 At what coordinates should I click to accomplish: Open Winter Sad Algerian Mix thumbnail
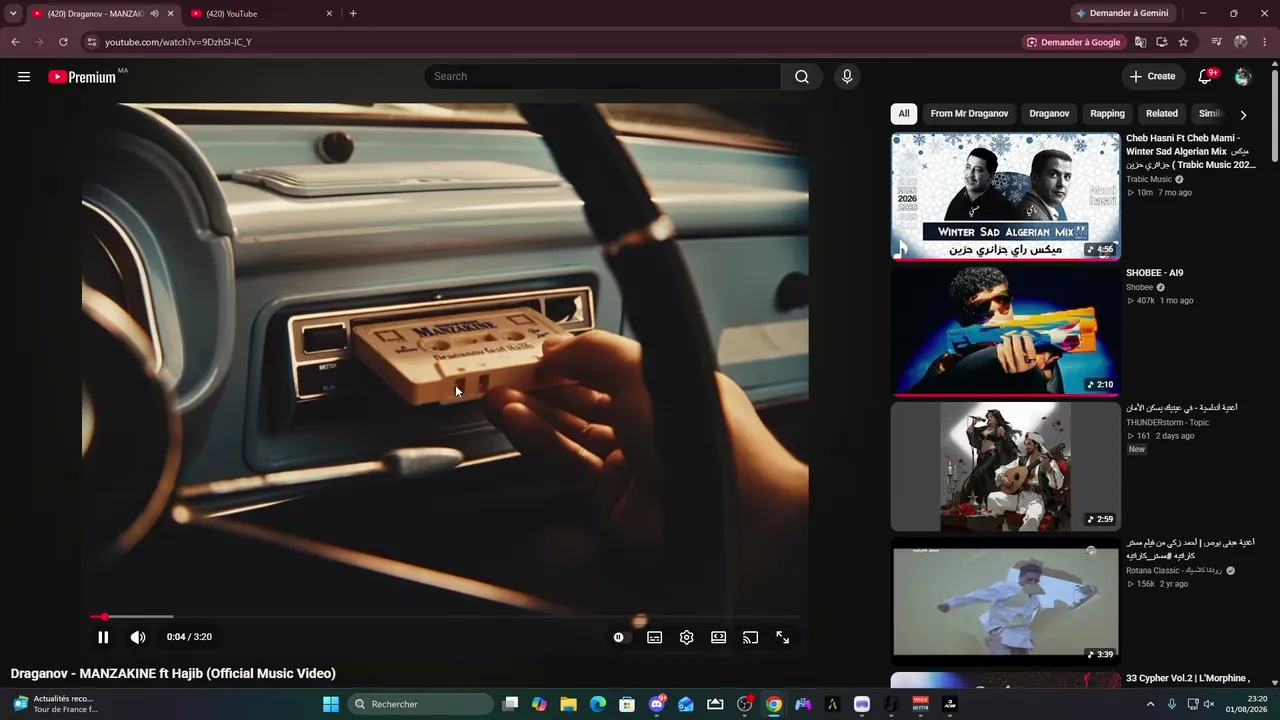(x=1006, y=196)
